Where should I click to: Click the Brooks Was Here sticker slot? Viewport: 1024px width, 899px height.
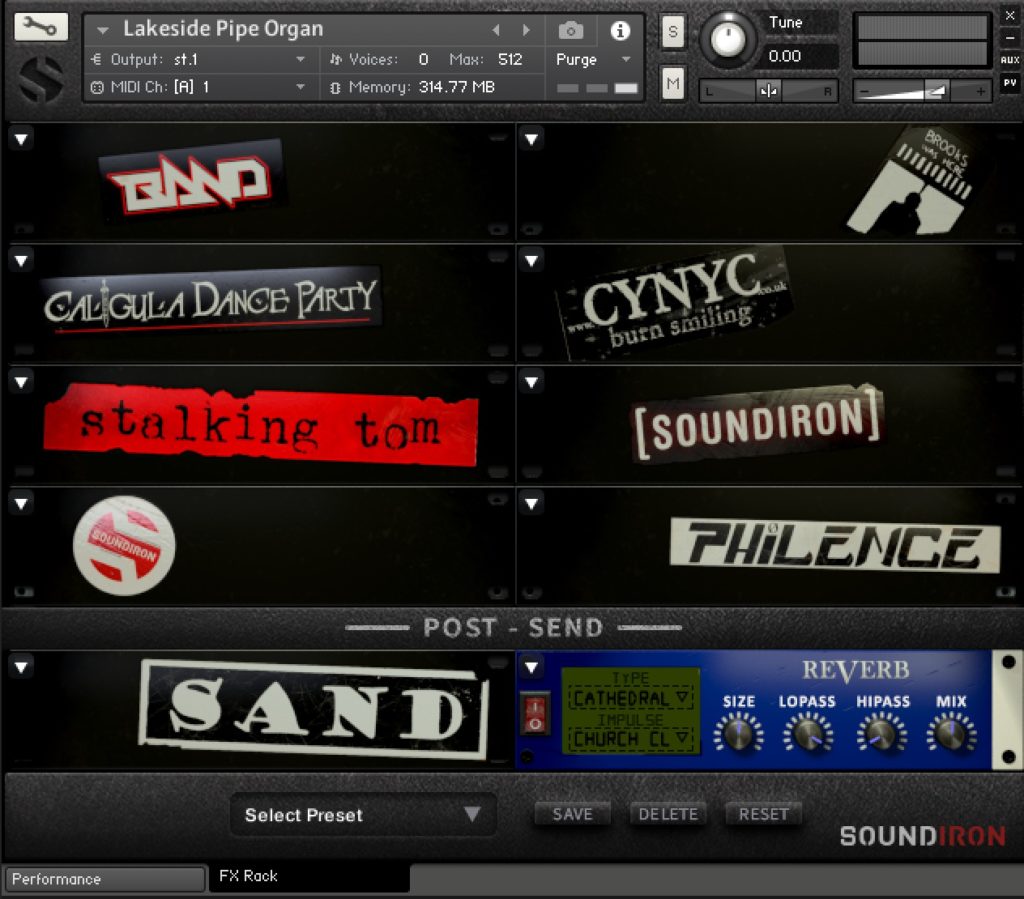click(910, 181)
